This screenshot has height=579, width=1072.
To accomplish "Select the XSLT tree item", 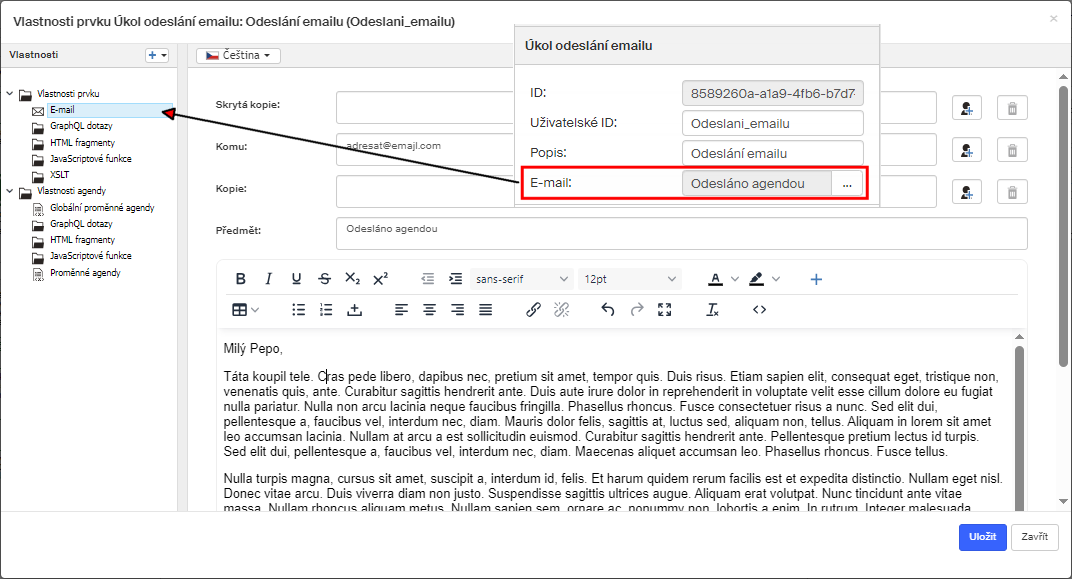I will click(x=59, y=175).
